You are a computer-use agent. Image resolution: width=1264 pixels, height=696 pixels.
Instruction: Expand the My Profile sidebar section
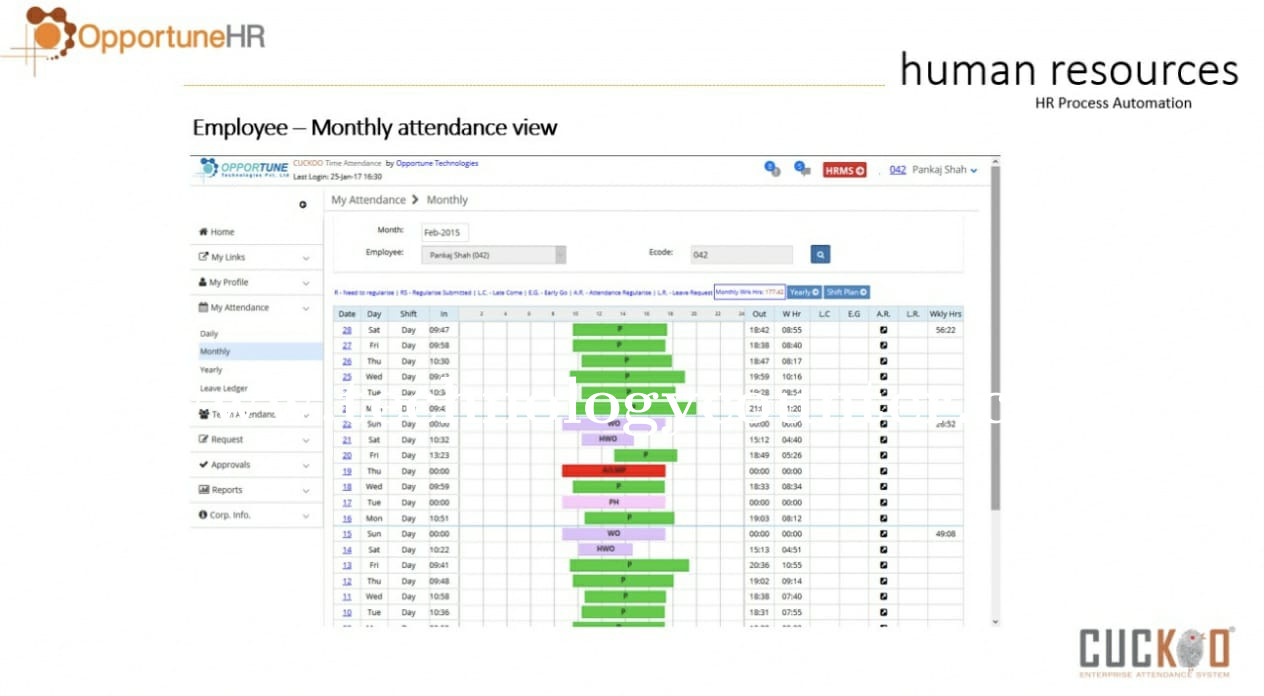pyautogui.click(x=256, y=283)
